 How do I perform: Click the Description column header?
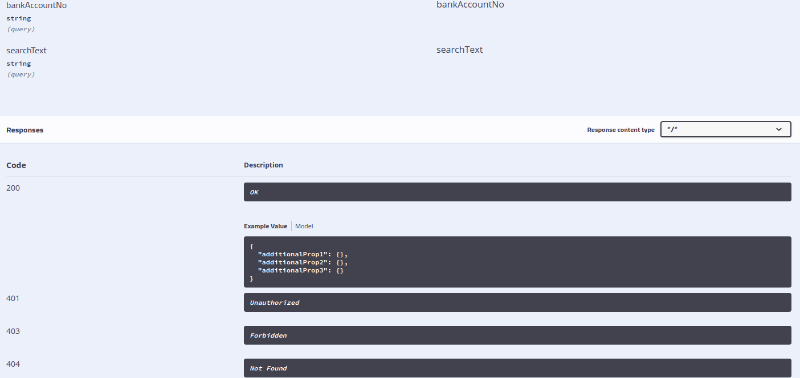pyautogui.click(x=263, y=165)
